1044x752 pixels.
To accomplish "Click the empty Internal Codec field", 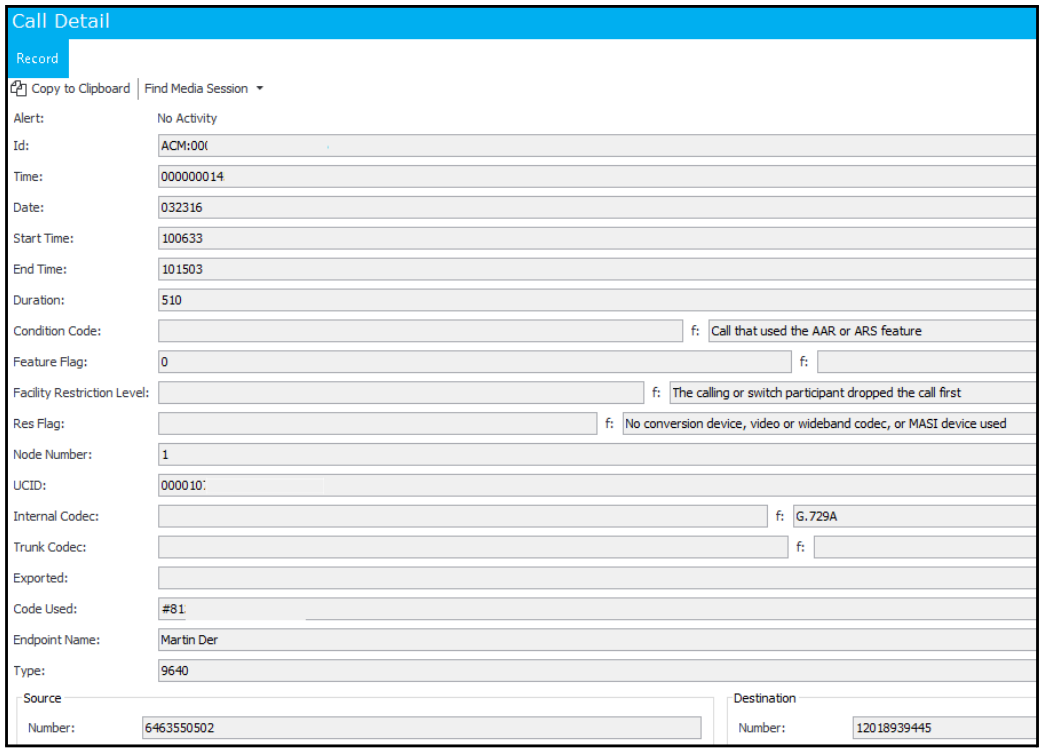I will pos(463,516).
